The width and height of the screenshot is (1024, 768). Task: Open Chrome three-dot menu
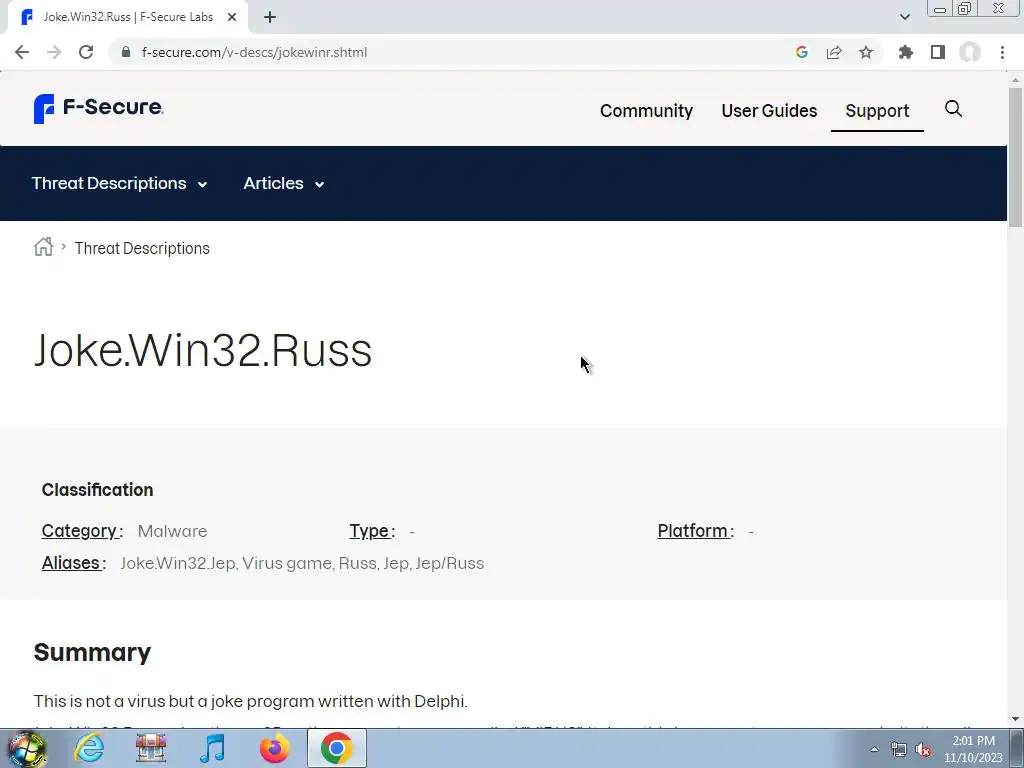1002,52
